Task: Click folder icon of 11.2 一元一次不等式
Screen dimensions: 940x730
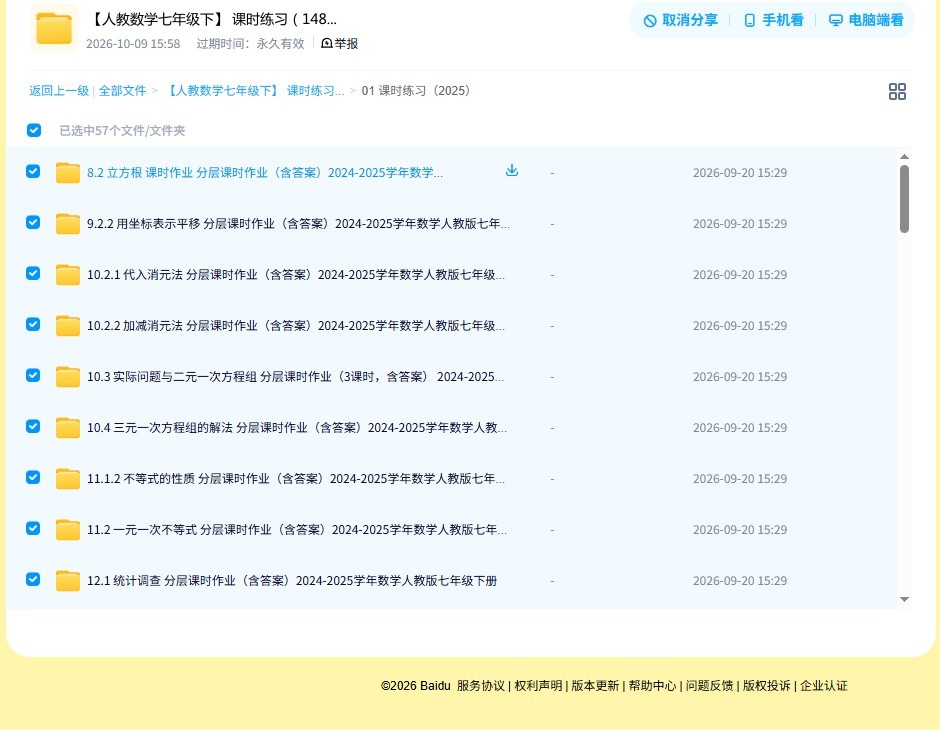Action: [68, 529]
